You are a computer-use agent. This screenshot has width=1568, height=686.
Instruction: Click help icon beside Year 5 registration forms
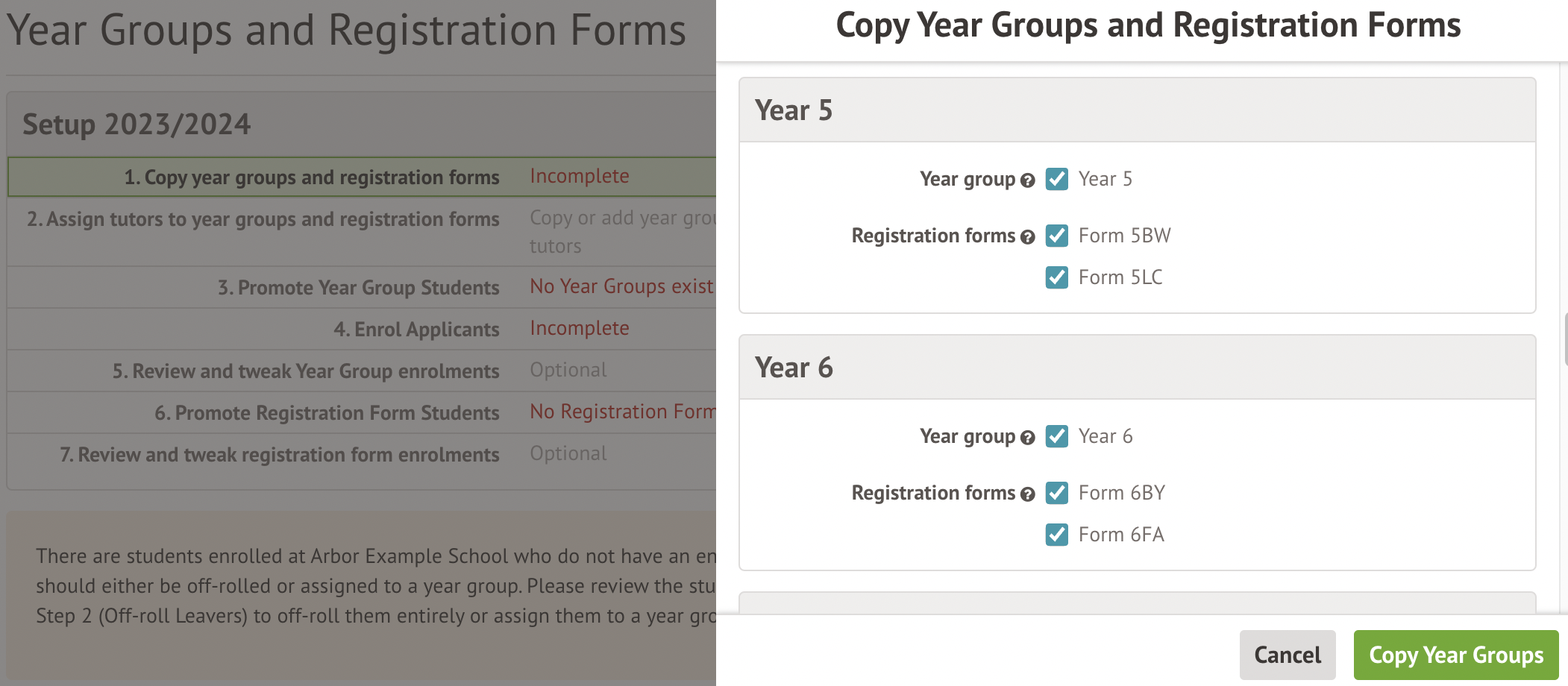(x=1028, y=237)
